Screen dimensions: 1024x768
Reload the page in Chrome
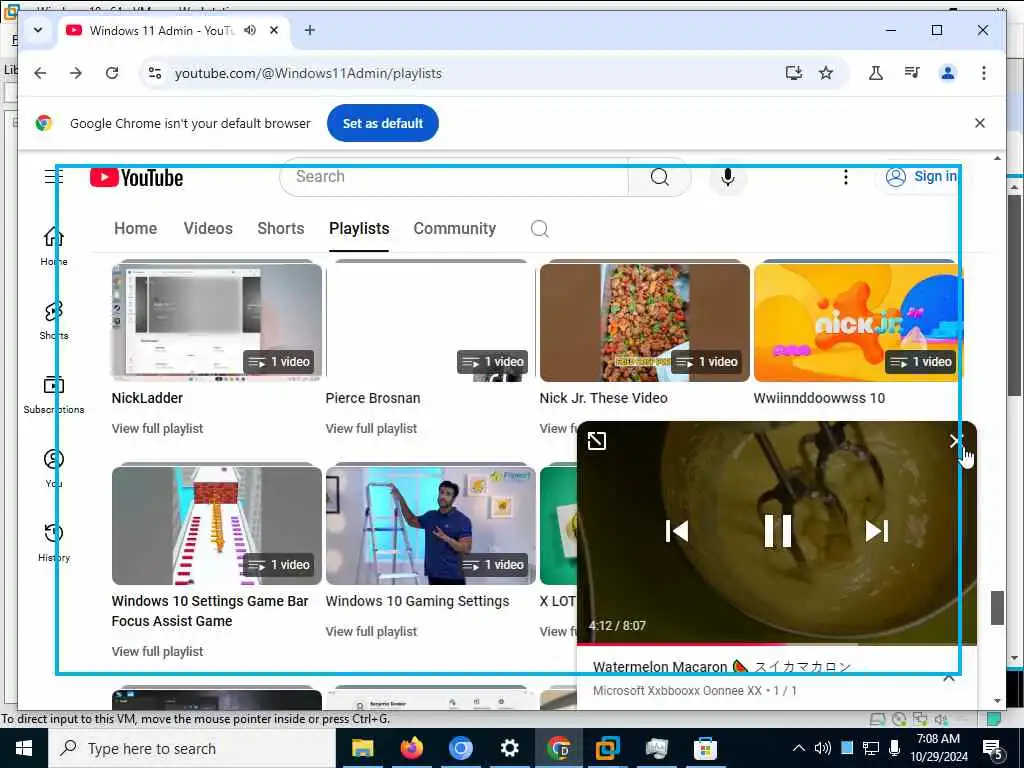tap(112, 73)
